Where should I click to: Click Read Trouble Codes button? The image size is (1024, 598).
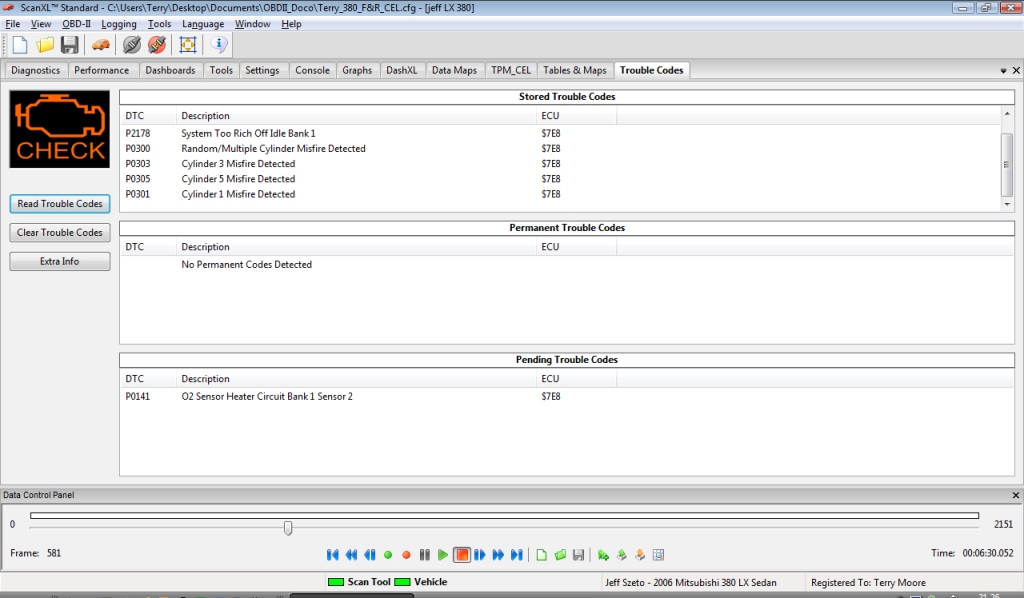click(x=60, y=204)
